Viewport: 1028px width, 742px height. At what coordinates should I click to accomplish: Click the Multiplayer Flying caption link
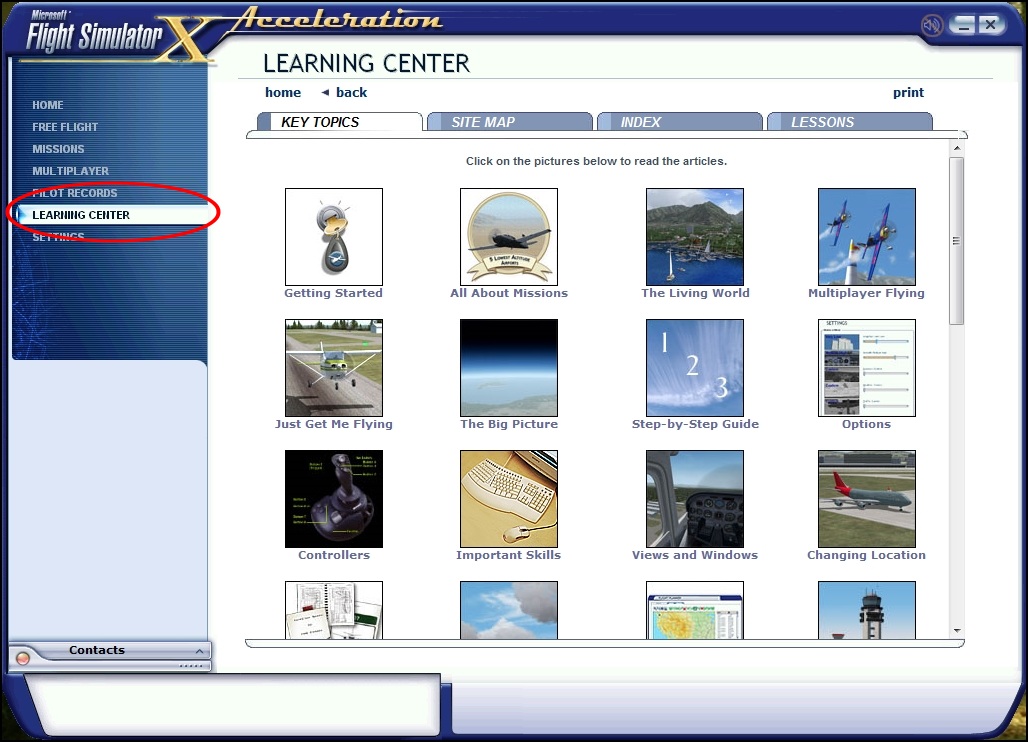866,293
